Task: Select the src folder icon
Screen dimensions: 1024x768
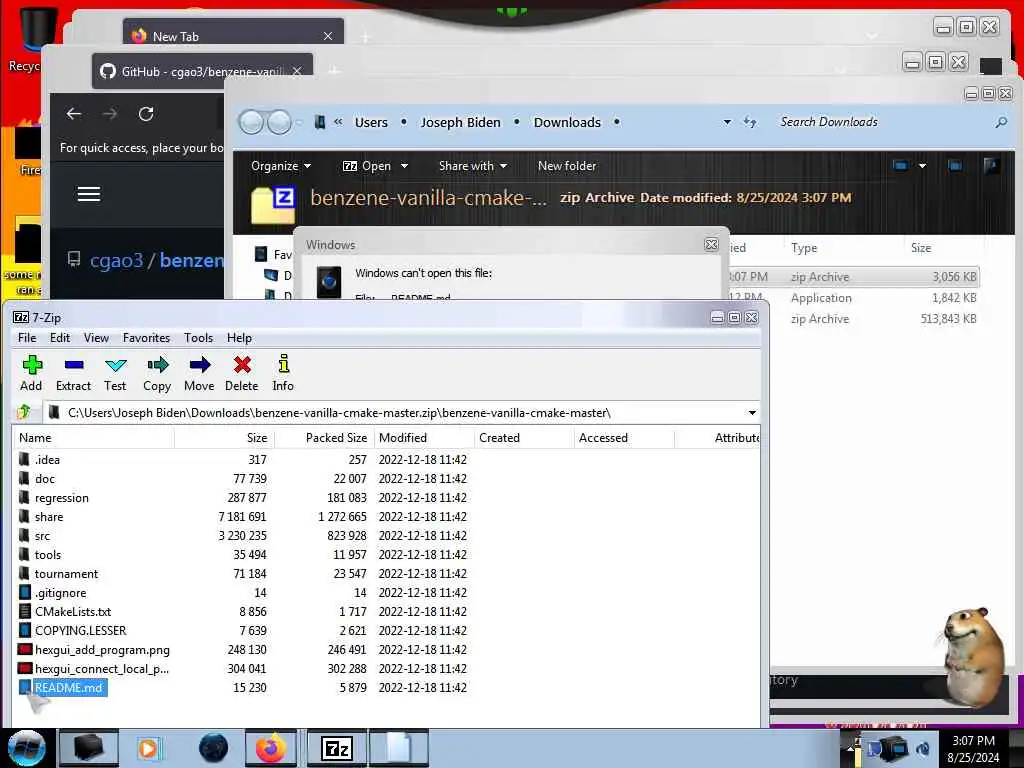Action: [x=24, y=536]
